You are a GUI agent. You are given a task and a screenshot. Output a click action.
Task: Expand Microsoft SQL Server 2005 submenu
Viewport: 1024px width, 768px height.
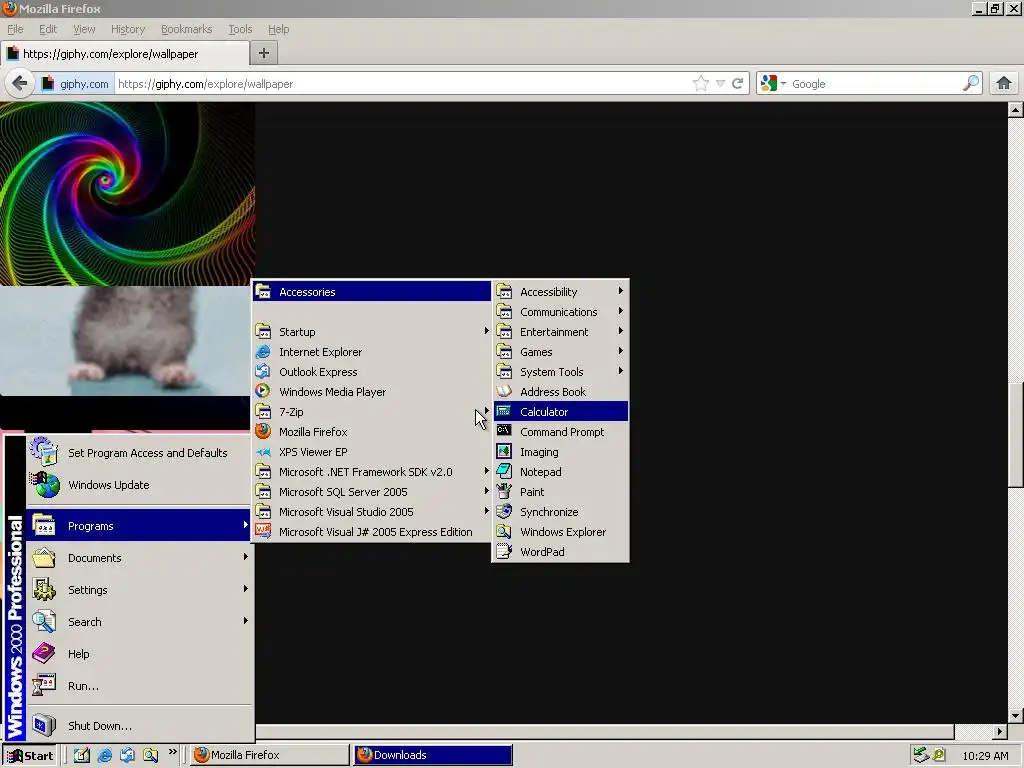coord(486,491)
